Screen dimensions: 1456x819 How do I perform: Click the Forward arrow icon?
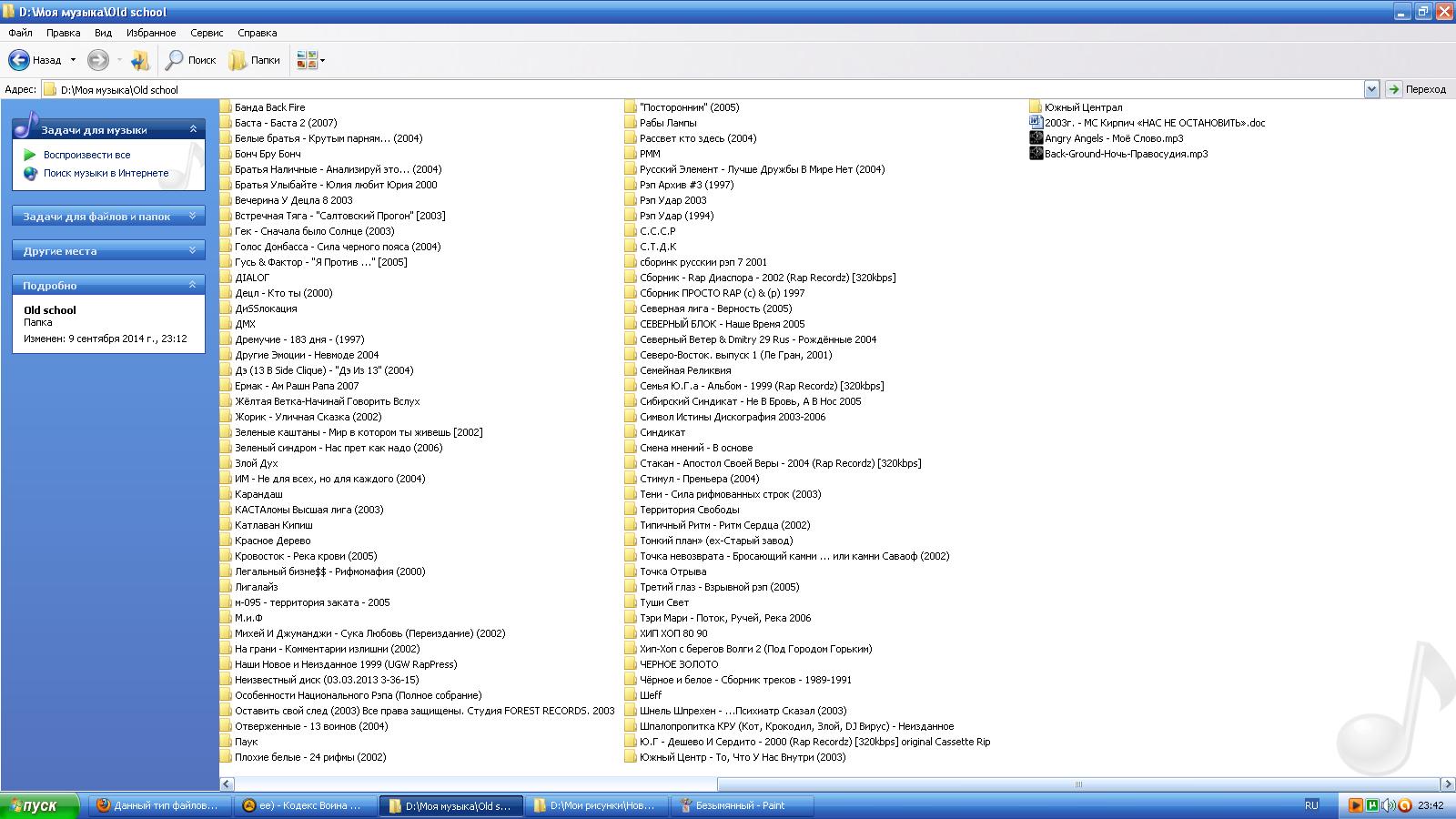[97, 60]
